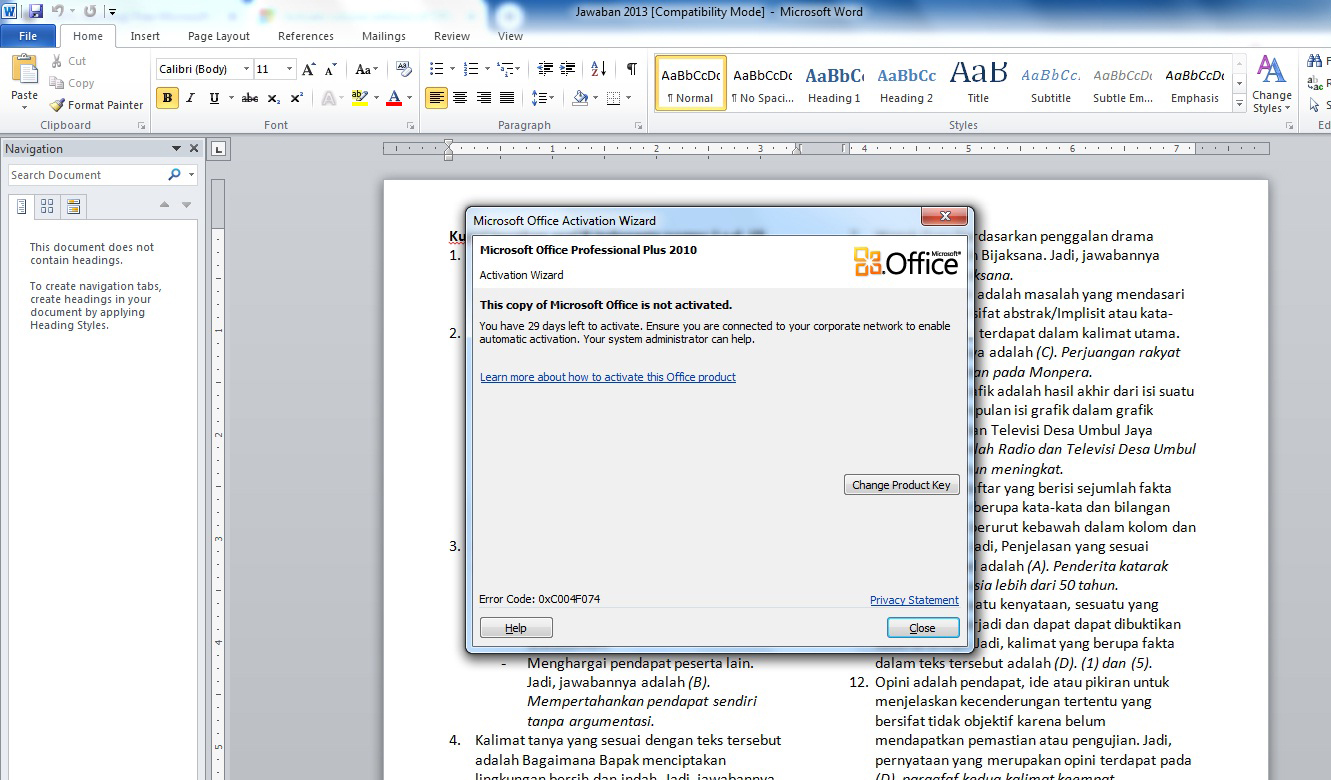The width and height of the screenshot is (1331, 780).
Task: Switch to the Review tab
Action: click(452, 36)
